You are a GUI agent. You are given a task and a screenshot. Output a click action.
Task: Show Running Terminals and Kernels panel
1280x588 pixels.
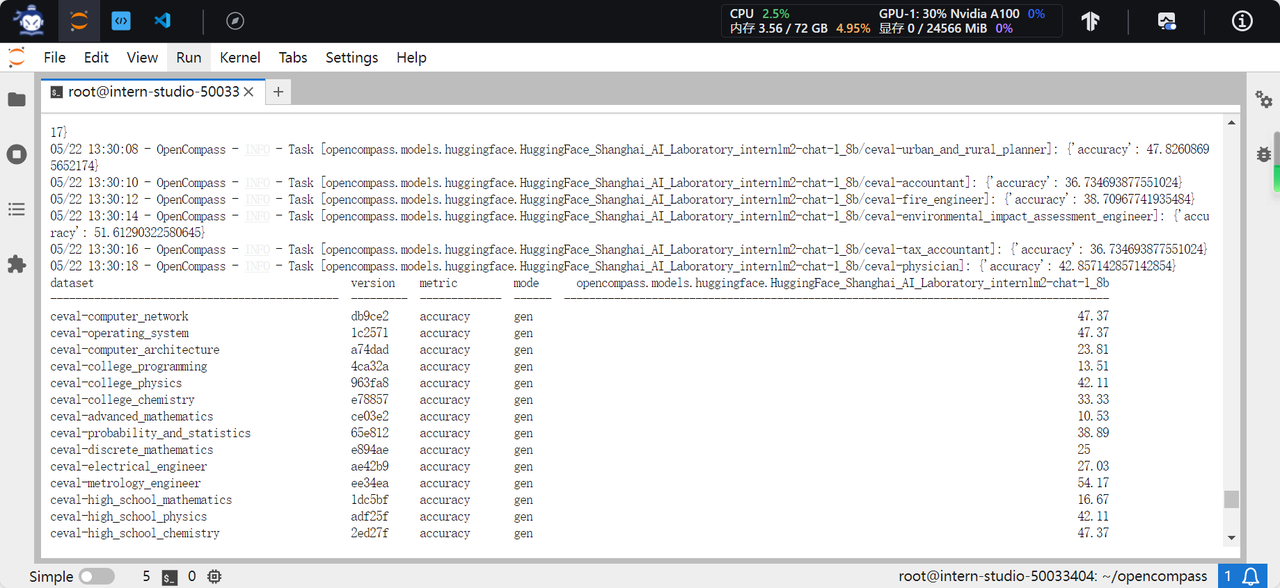pyautogui.click(x=16, y=154)
